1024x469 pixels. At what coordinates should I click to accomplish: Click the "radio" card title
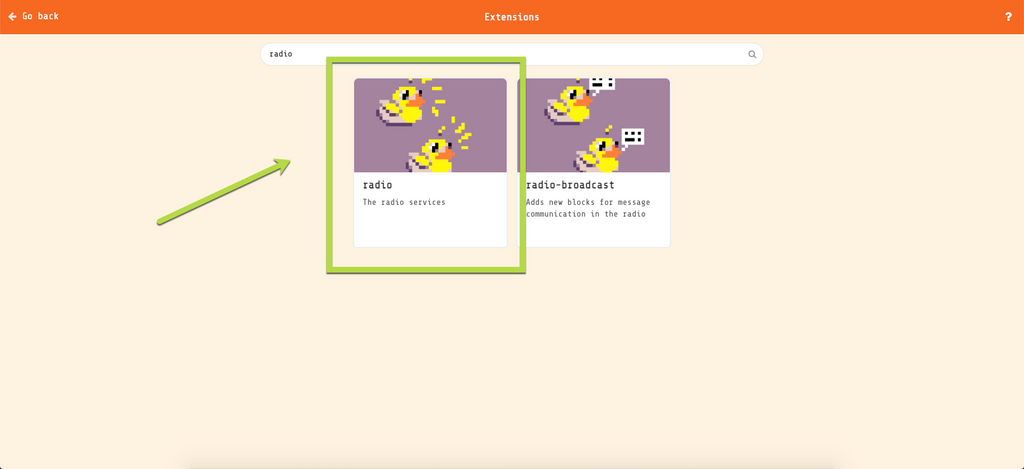[377, 186]
